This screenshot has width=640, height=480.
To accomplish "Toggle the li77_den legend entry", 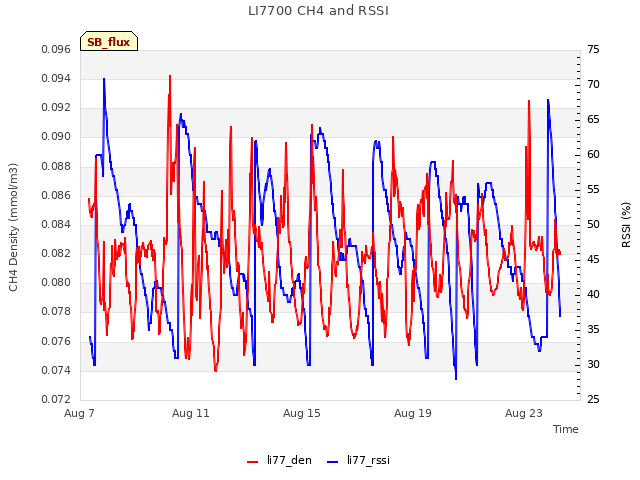I will click(279, 460).
